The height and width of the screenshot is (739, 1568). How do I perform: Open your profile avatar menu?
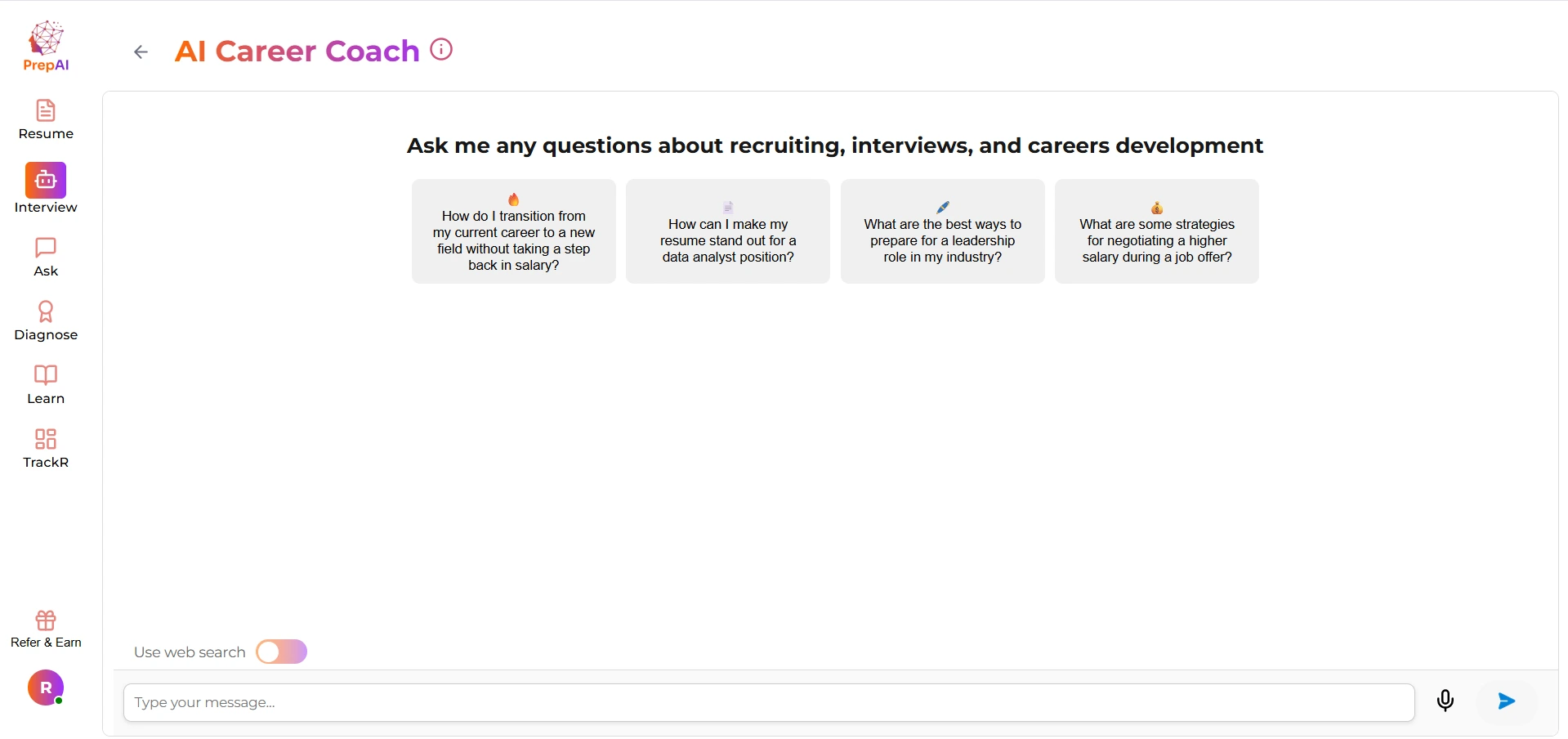(x=45, y=687)
